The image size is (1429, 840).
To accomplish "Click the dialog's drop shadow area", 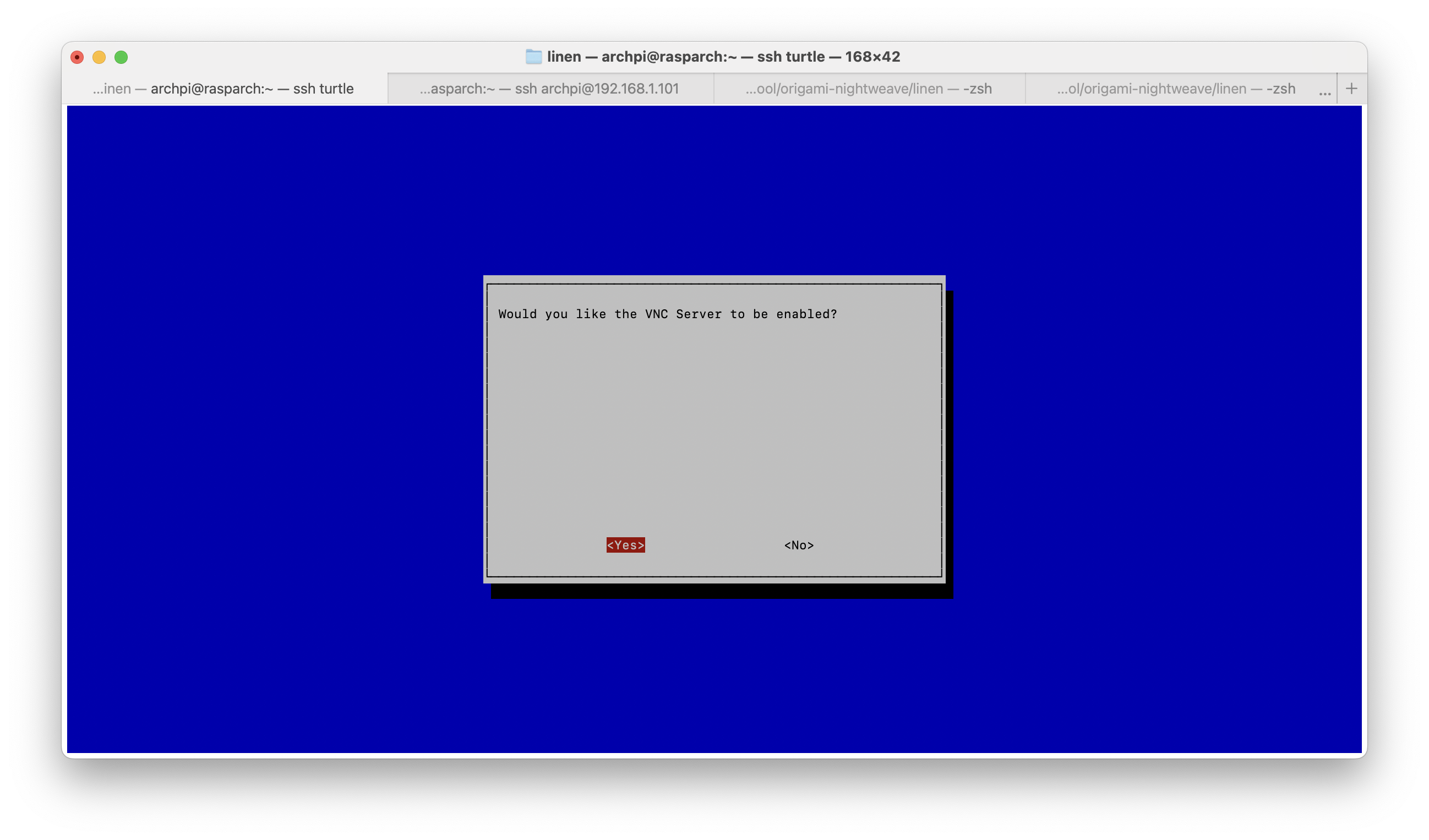I will pos(948,590).
